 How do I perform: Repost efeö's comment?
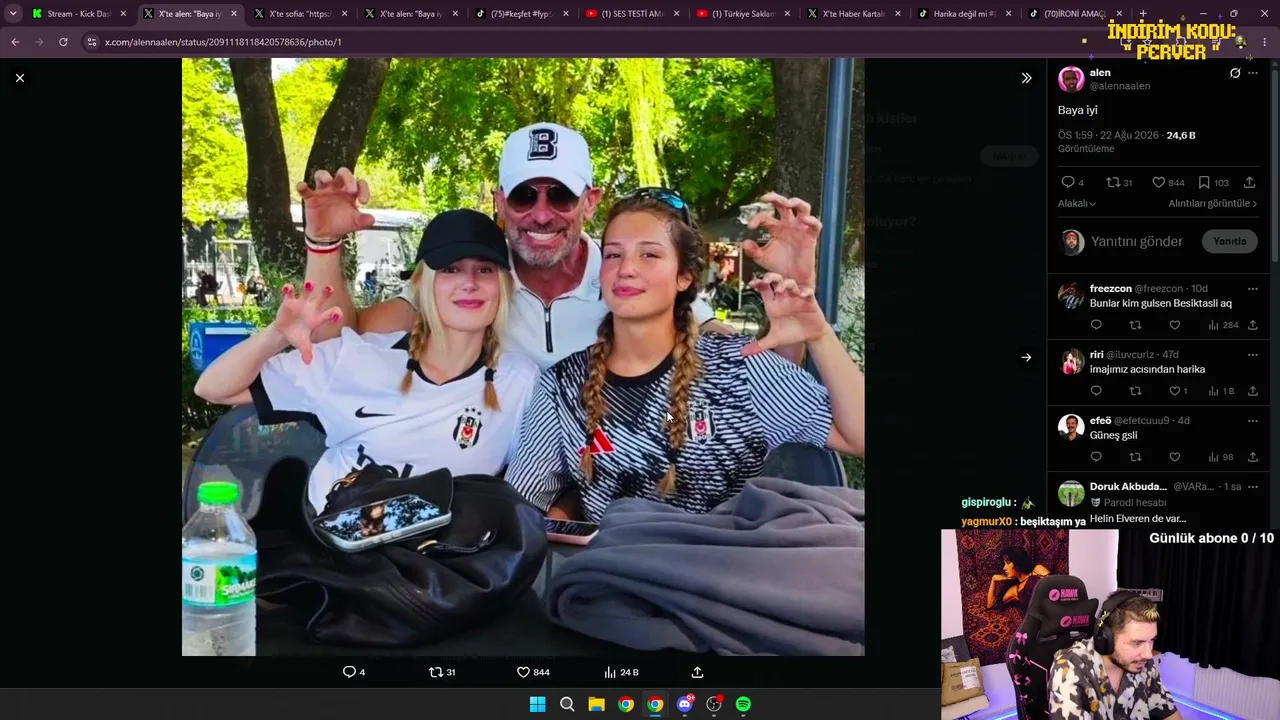tap(1135, 457)
